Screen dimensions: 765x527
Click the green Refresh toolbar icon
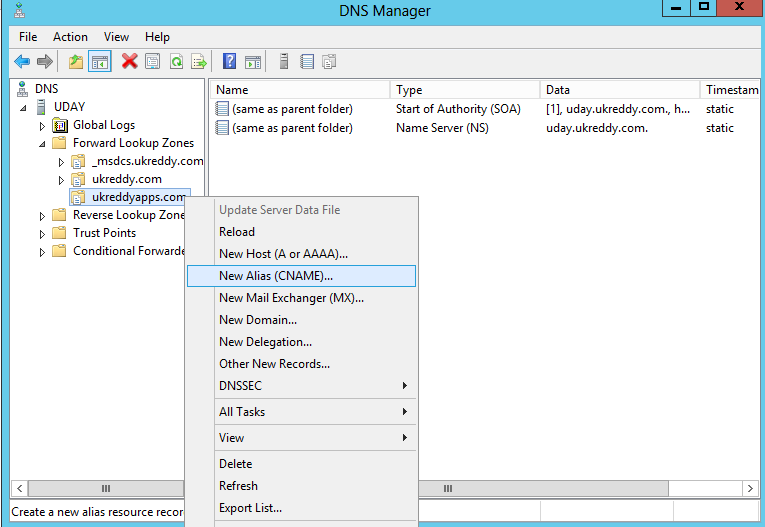[x=176, y=61]
